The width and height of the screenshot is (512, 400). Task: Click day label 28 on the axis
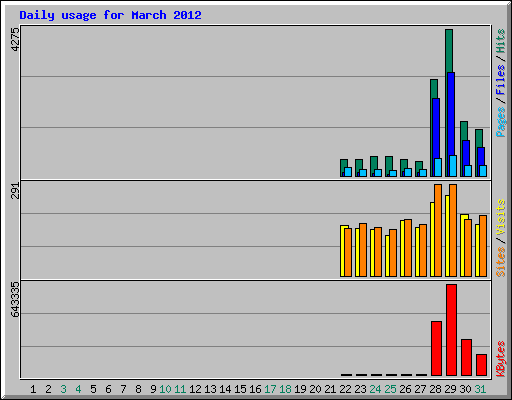[435, 389]
